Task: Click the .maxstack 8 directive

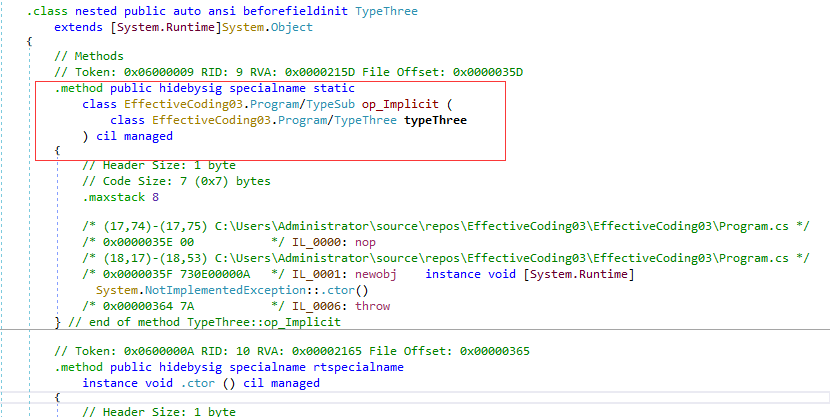Action: (x=121, y=197)
